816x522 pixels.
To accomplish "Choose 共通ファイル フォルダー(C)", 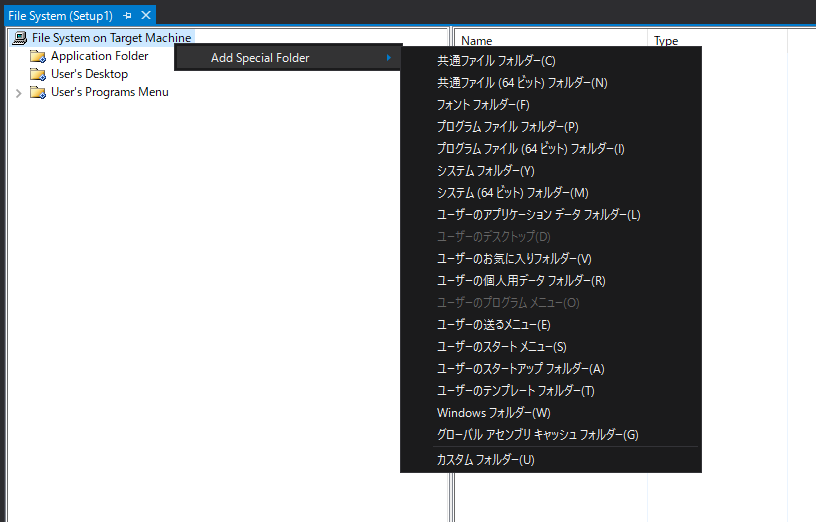I will 551,61.
